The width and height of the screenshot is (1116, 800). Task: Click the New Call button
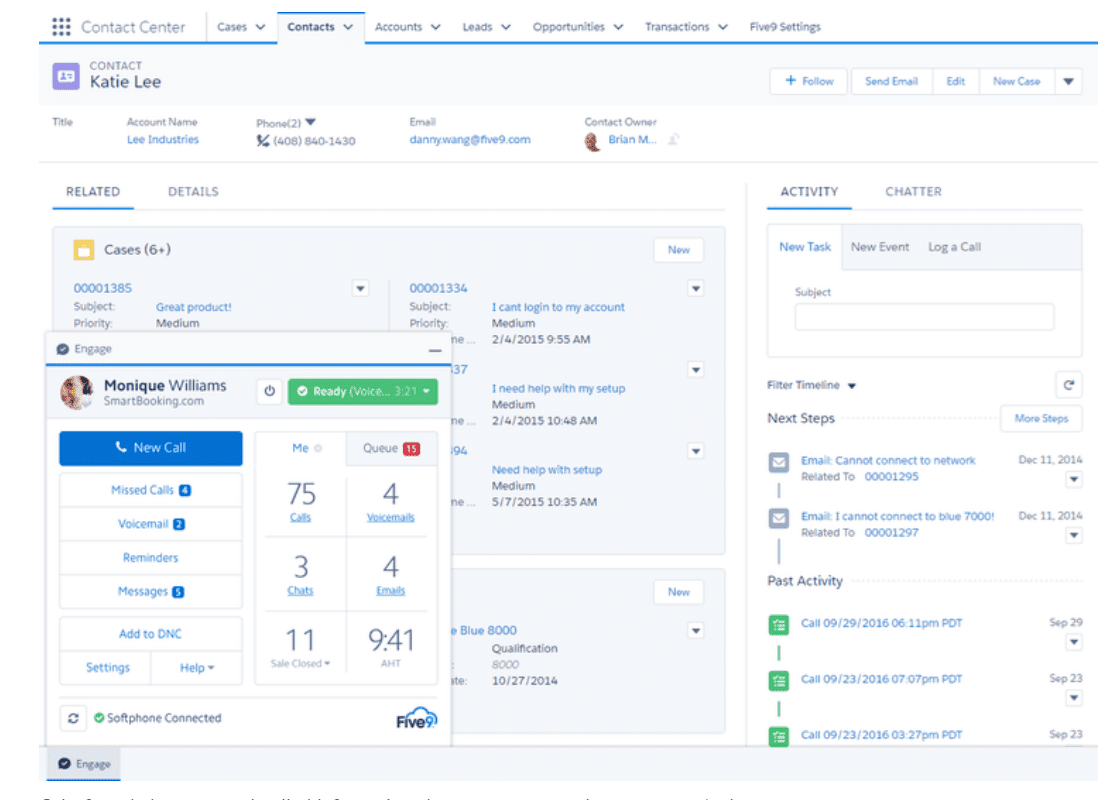(150, 448)
